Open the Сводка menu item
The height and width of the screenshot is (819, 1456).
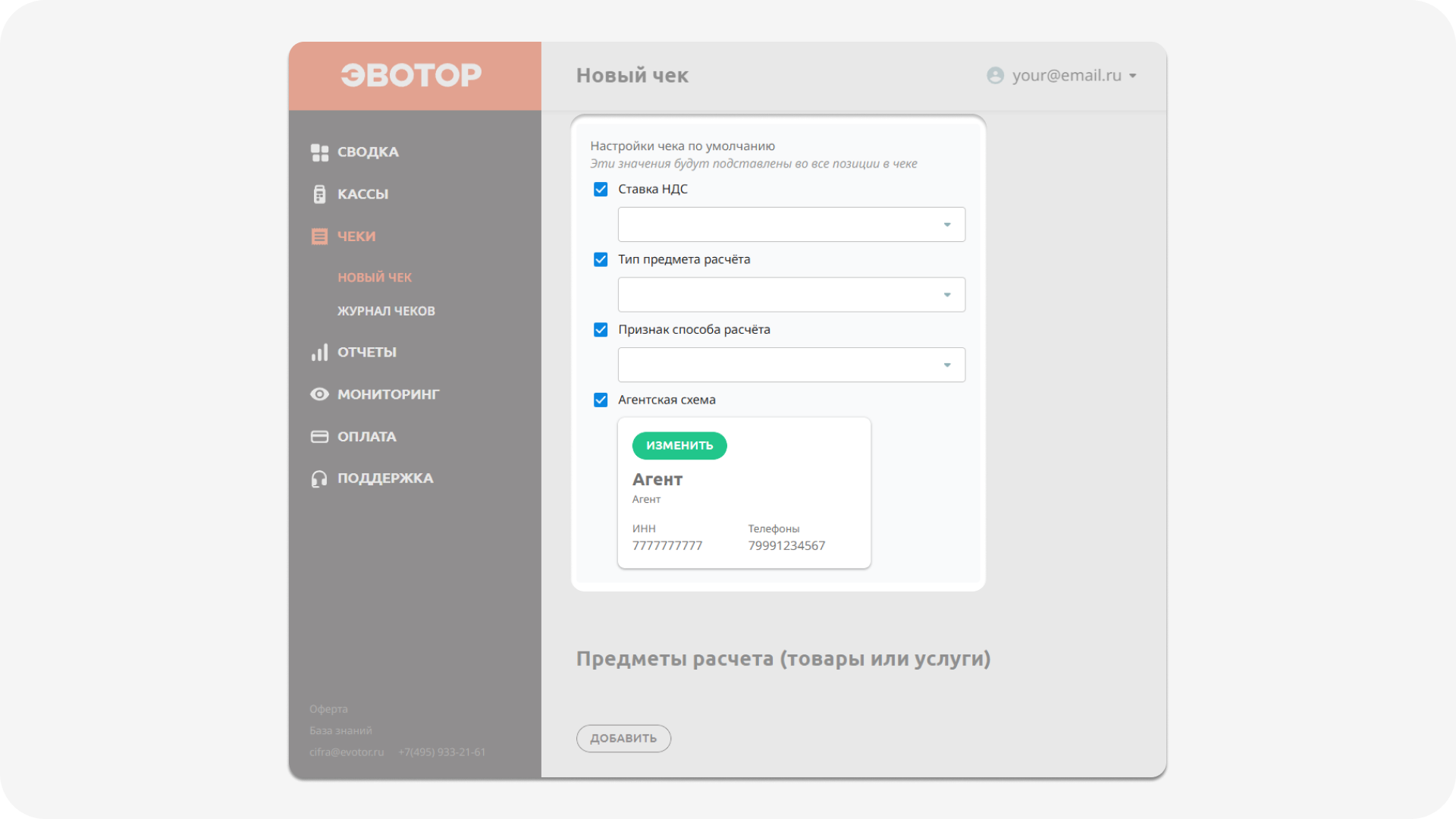click(x=368, y=152)
